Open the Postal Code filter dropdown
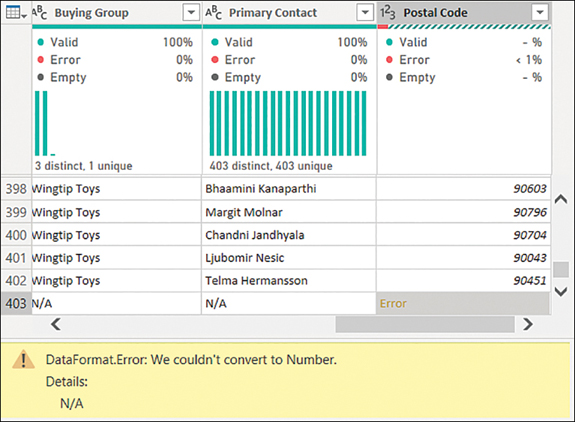 540,12
